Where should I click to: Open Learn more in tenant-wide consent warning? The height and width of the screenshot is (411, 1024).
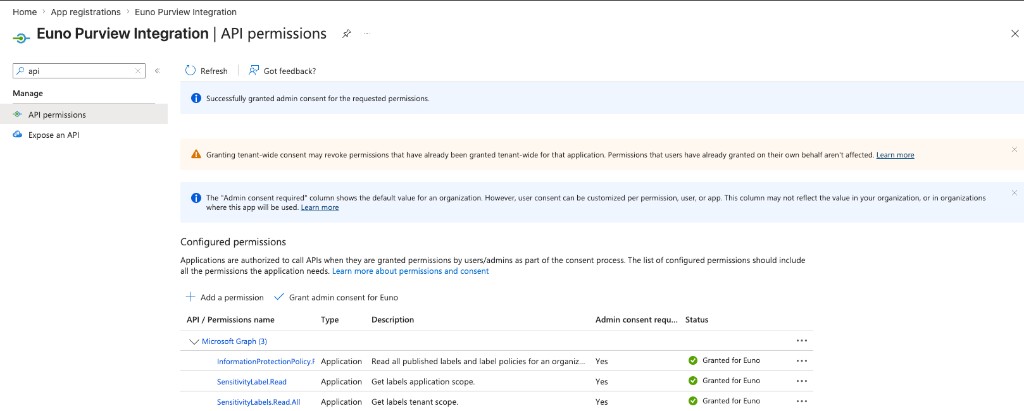[x=895, y=155]
